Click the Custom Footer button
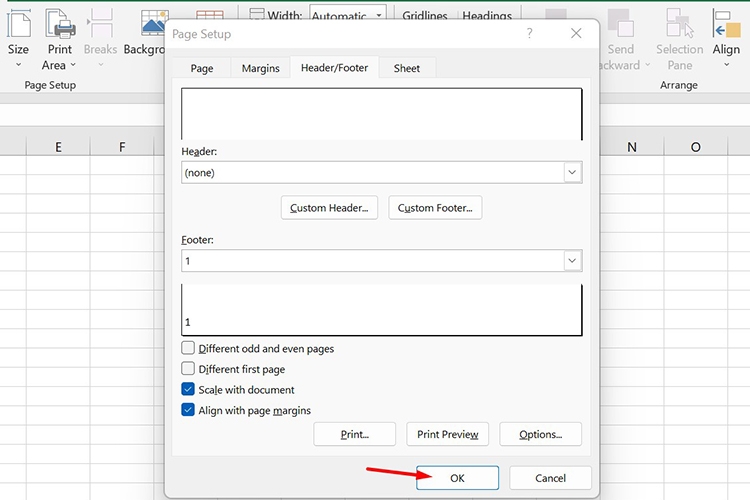Viewport: 750px width, 500px height. 435,208
